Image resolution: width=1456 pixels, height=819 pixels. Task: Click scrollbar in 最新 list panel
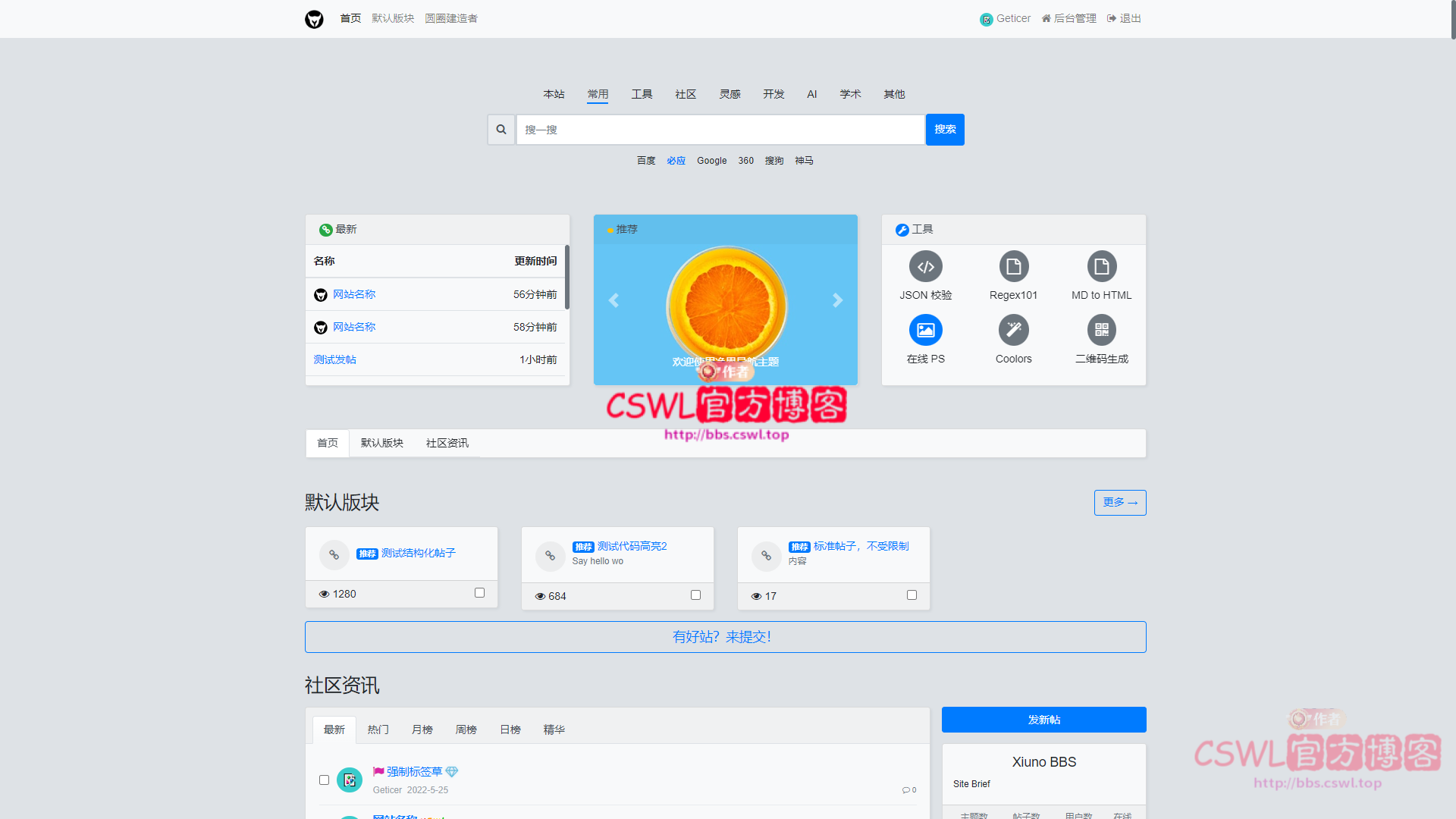566,278
